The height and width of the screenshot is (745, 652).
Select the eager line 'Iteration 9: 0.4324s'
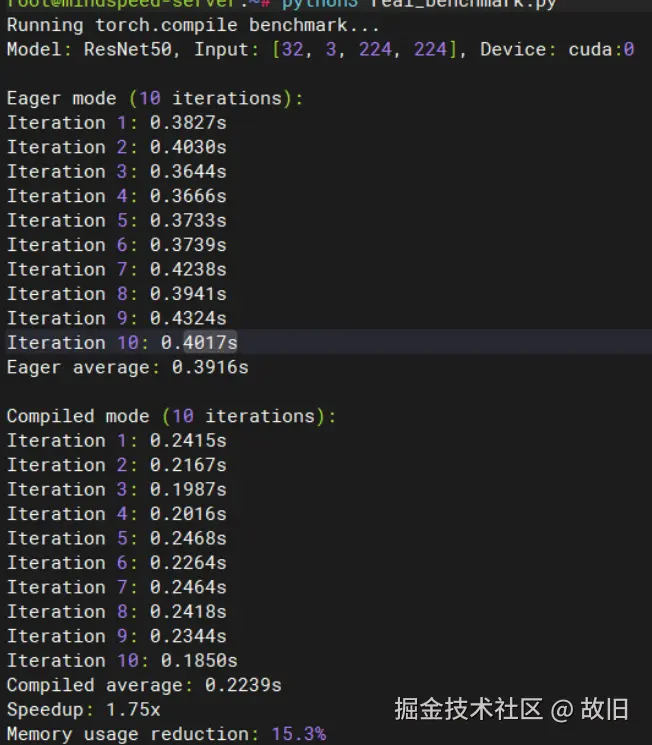click(116, 318)
